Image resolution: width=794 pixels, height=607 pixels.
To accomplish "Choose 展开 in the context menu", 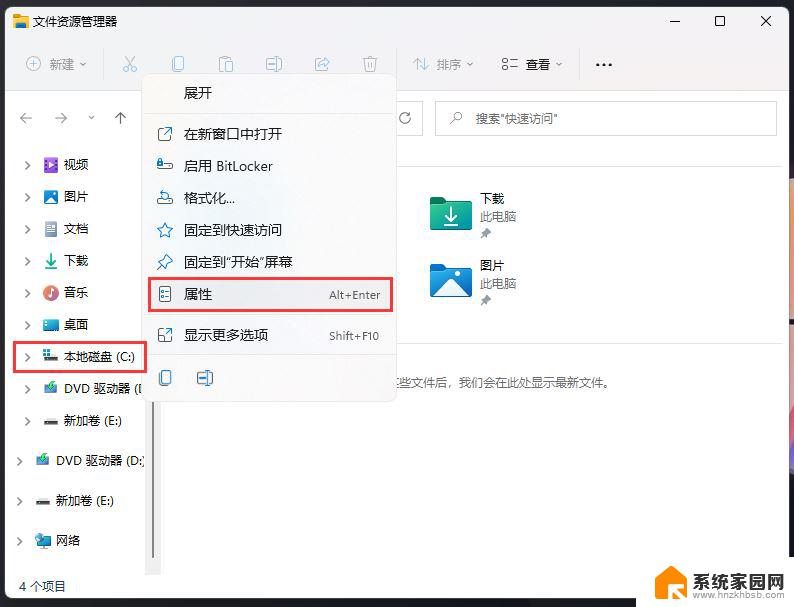I will pyautogui.click(x=269, y=93).
